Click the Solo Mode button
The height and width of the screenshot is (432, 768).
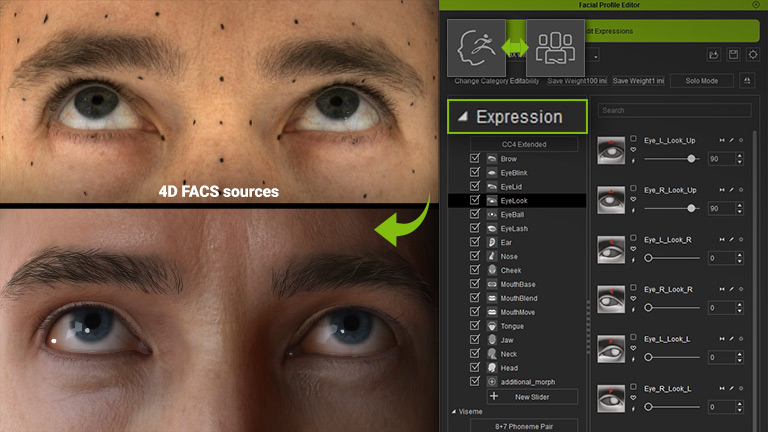(x=698, y=80)
